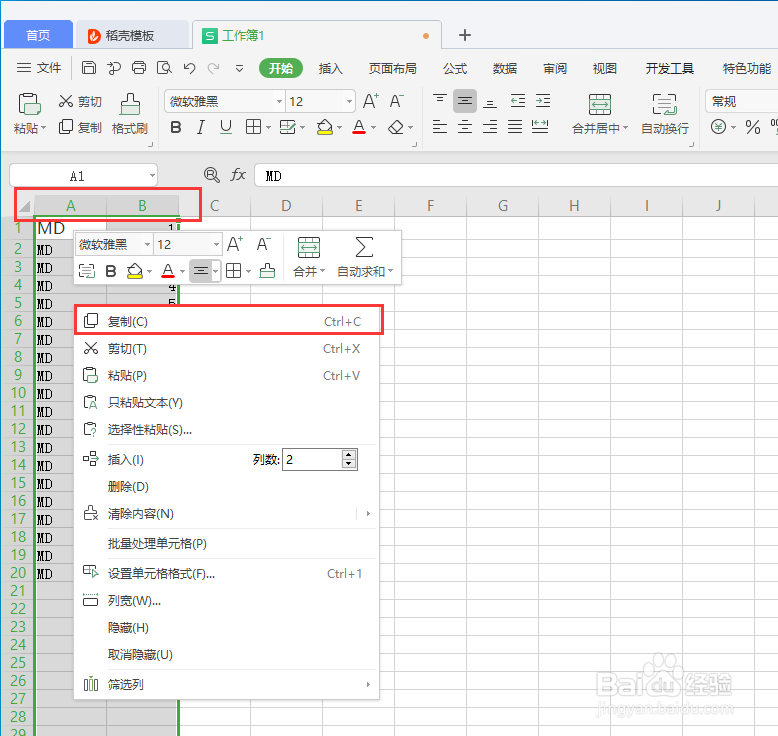The image size is (778, 736).
Task: Align text right in ribbon
Action: (x=490, y=128)
